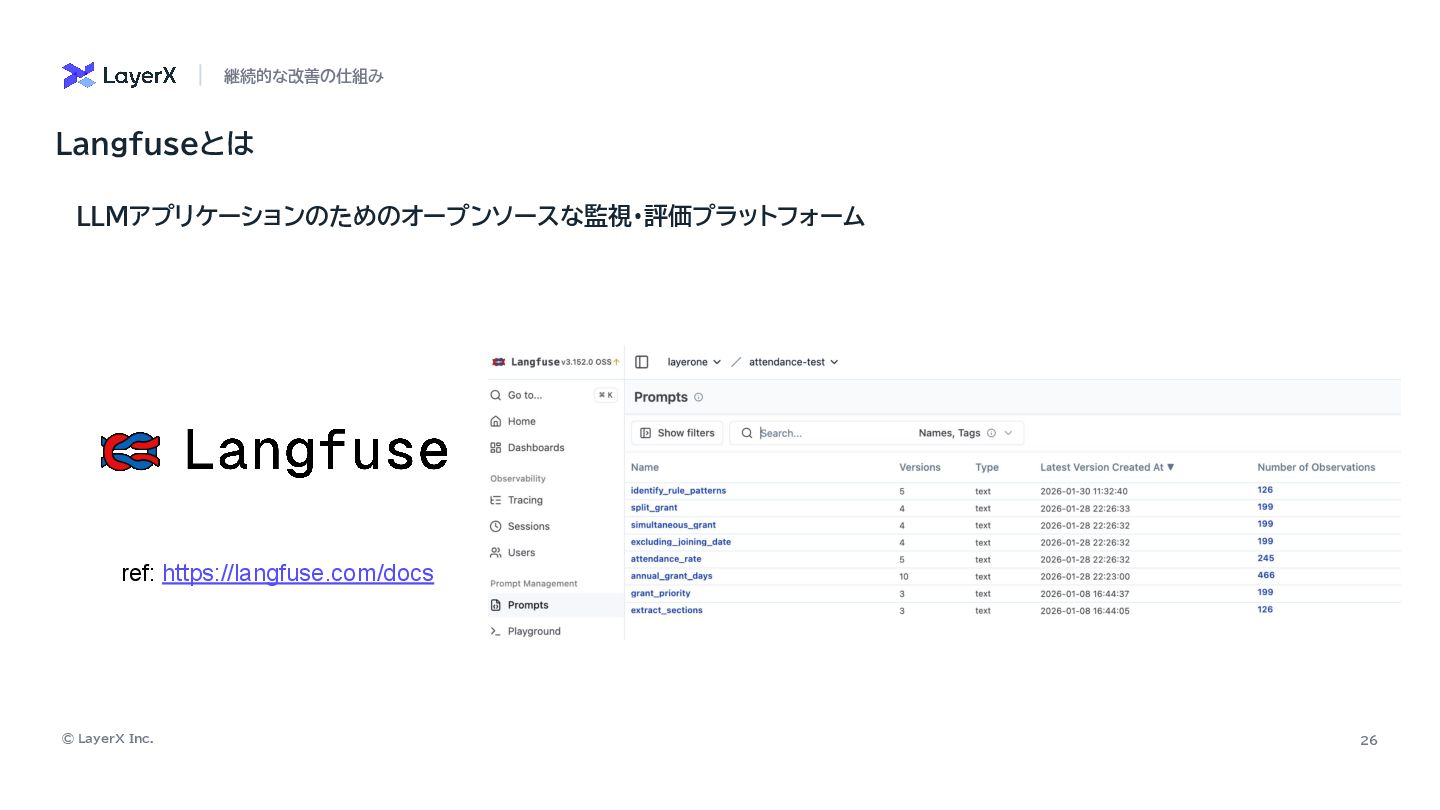This screenshot has height=810, width=1440.
Task: Expand the layerone organization dropdown
Action: pyautogui.click(x=694, y=362)
